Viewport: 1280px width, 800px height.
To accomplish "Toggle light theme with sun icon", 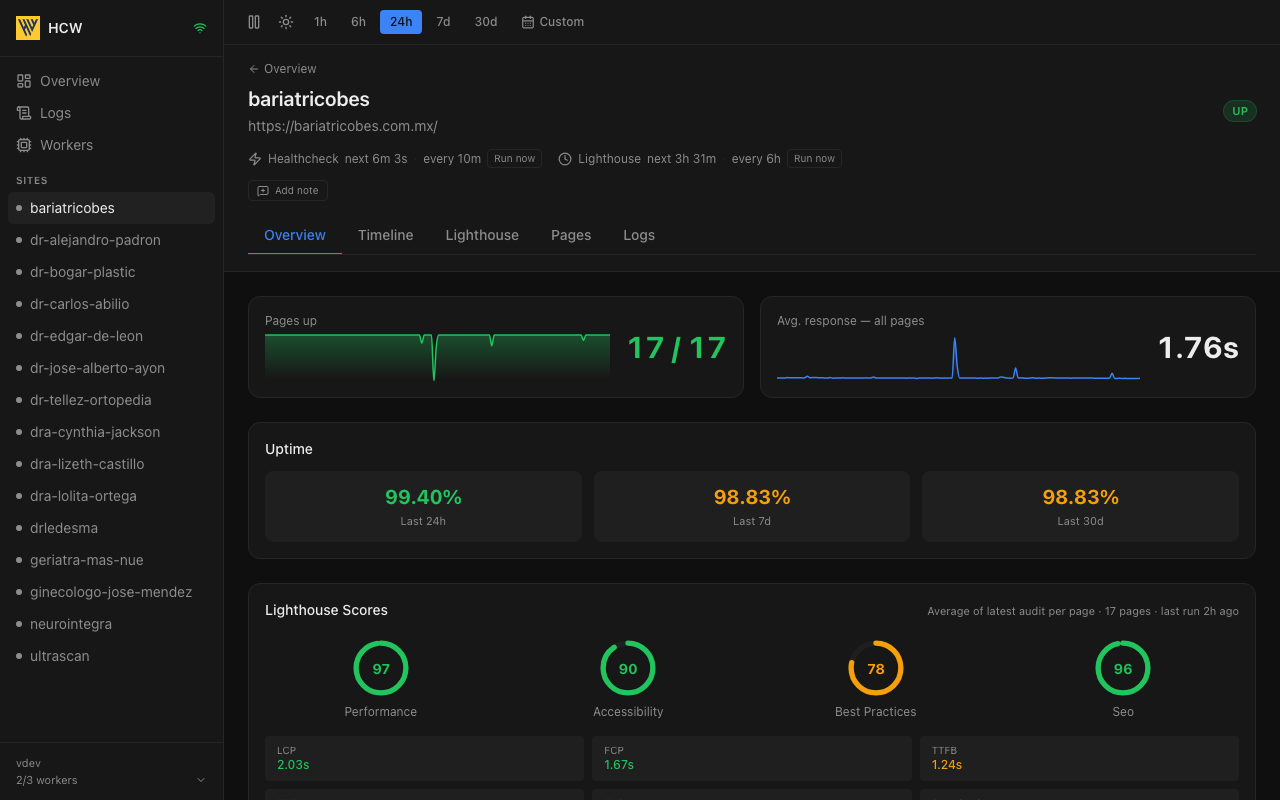I will click(286, 22).
